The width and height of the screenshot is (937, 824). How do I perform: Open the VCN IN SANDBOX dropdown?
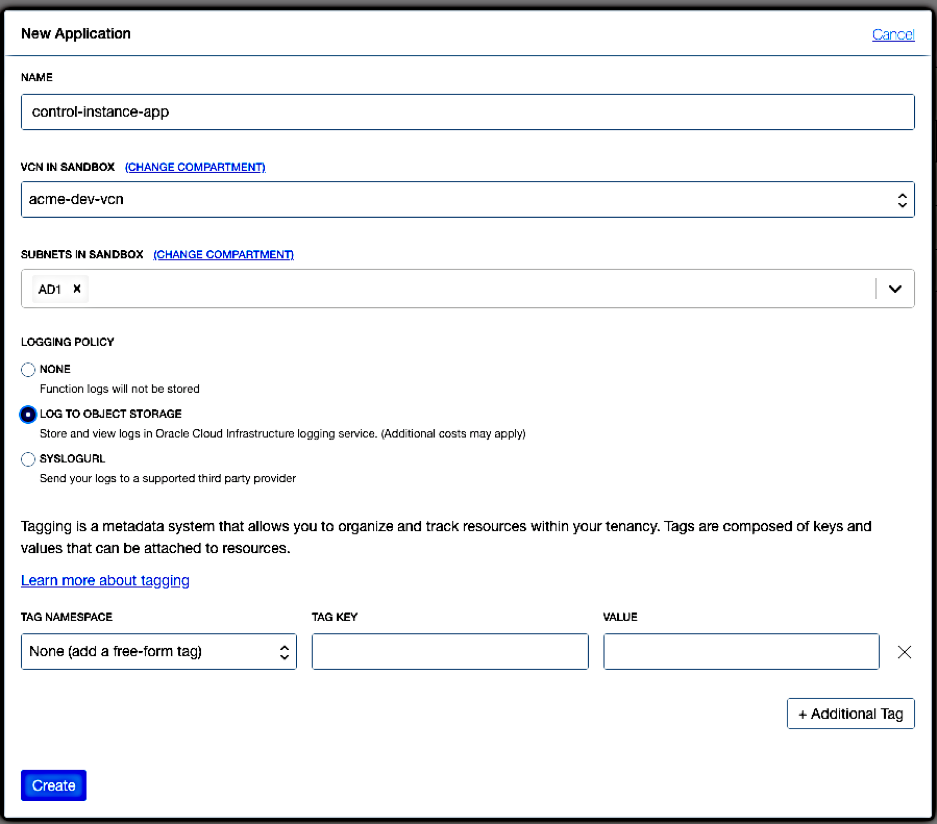tap(468, 199)
